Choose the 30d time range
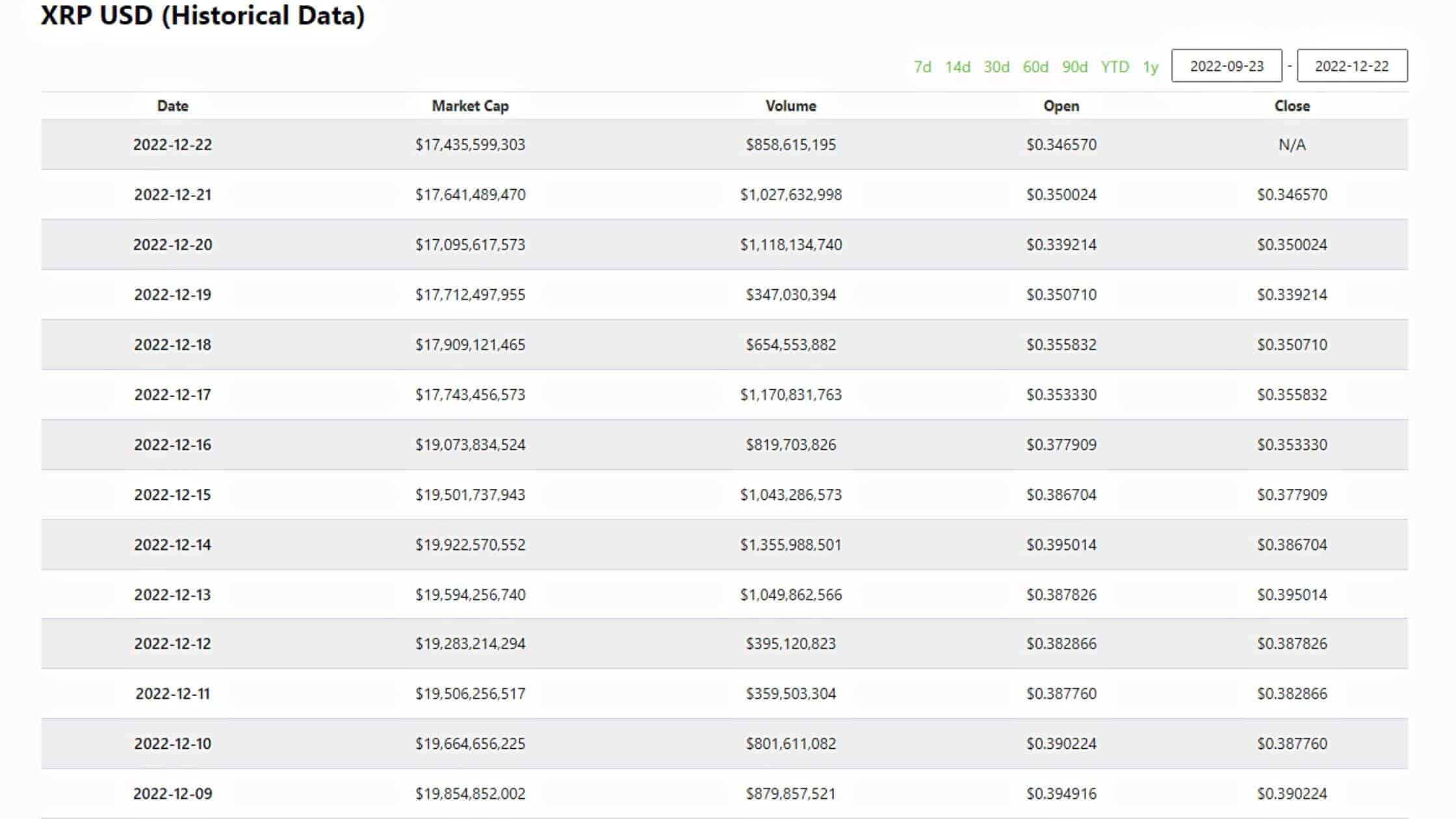The height and width of the screenshot is (819, 1456). [x=996, y=67]
